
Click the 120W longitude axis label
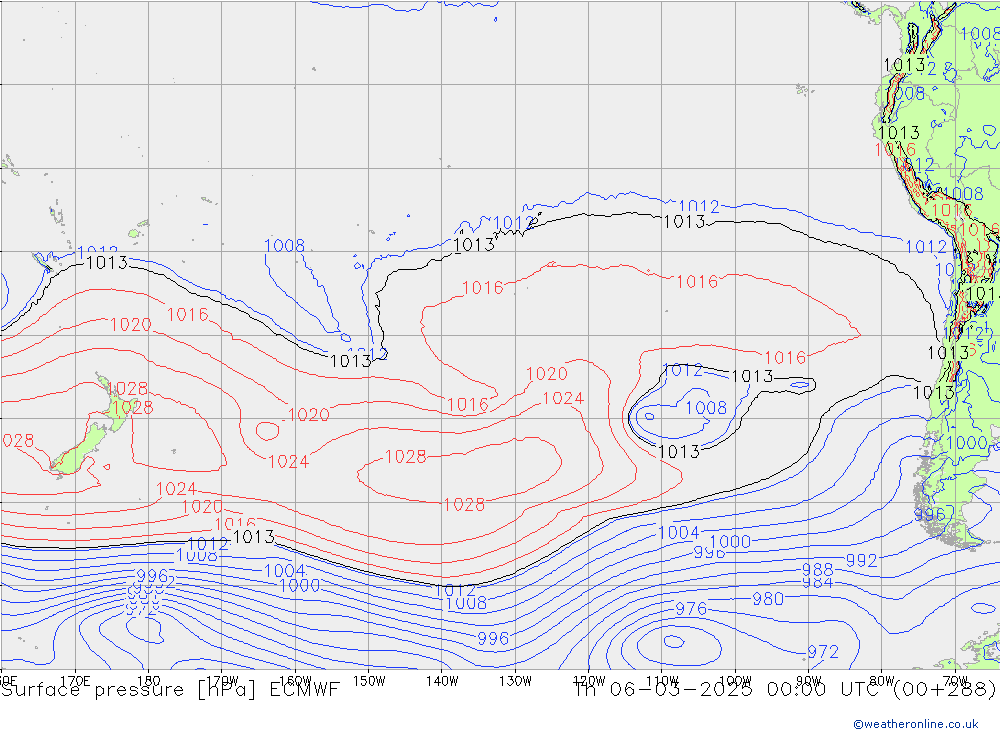click(x=589, y=681)
